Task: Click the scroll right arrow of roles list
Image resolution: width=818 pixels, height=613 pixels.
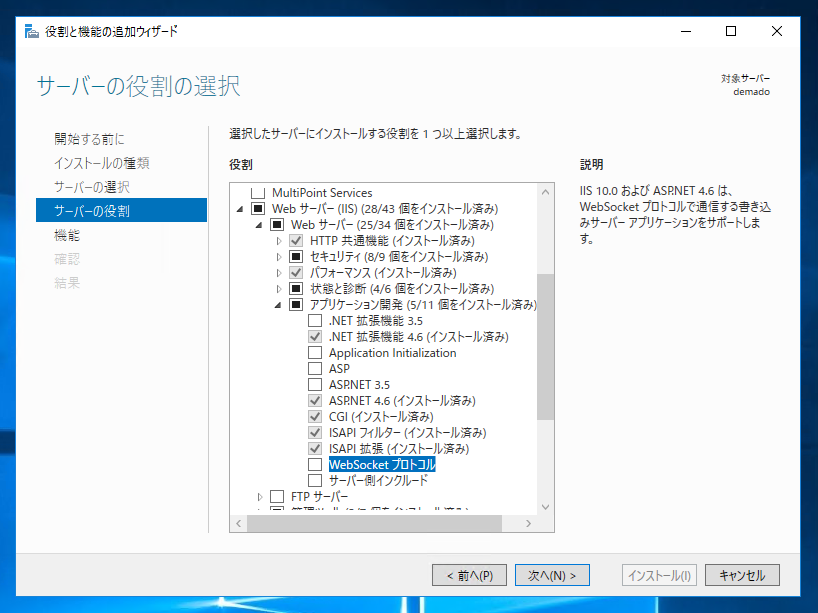Action: click(528, 523)
